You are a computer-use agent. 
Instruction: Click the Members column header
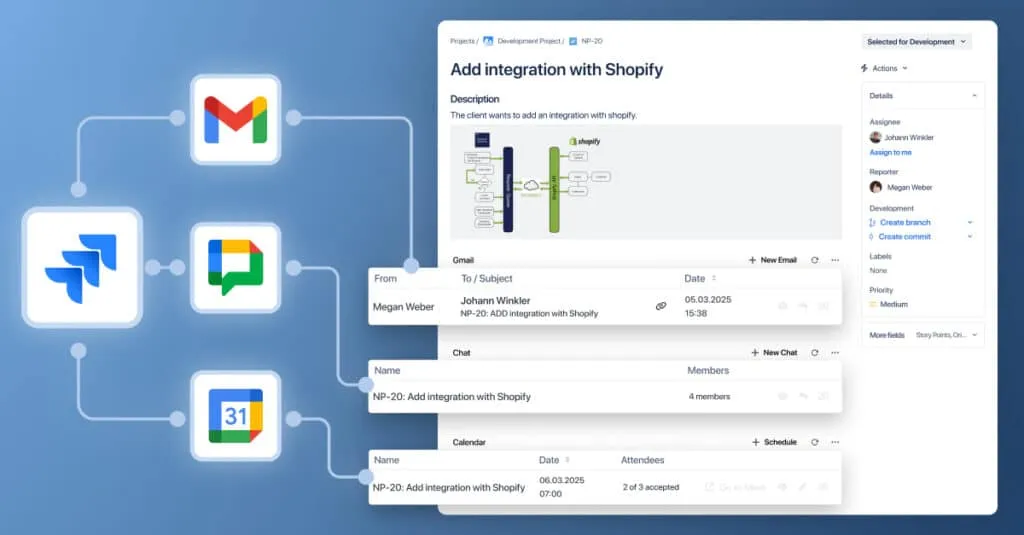(x=708, y=370)
